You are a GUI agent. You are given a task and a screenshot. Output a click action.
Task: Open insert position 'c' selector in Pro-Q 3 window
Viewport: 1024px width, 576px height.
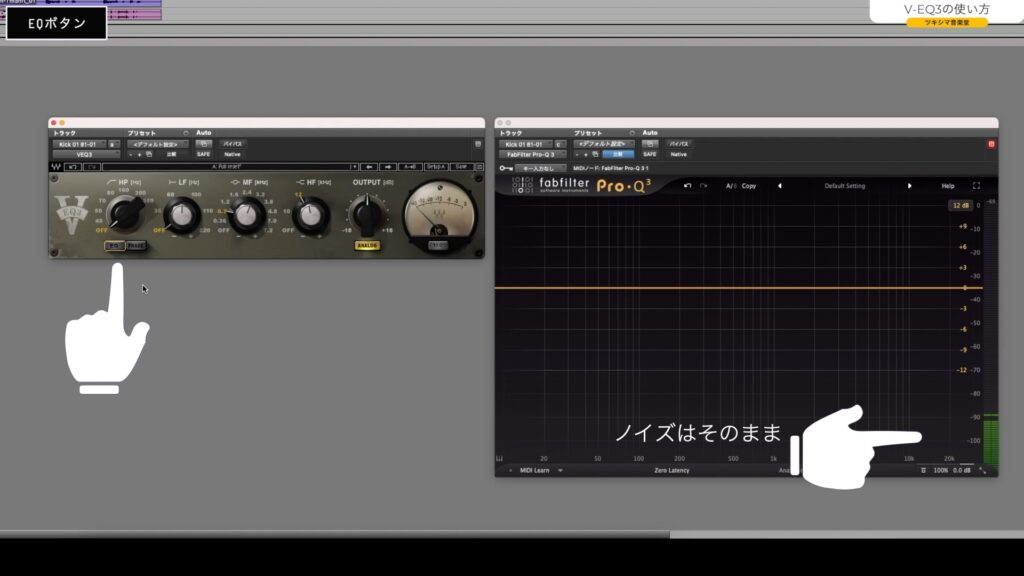tap(560, 144)
